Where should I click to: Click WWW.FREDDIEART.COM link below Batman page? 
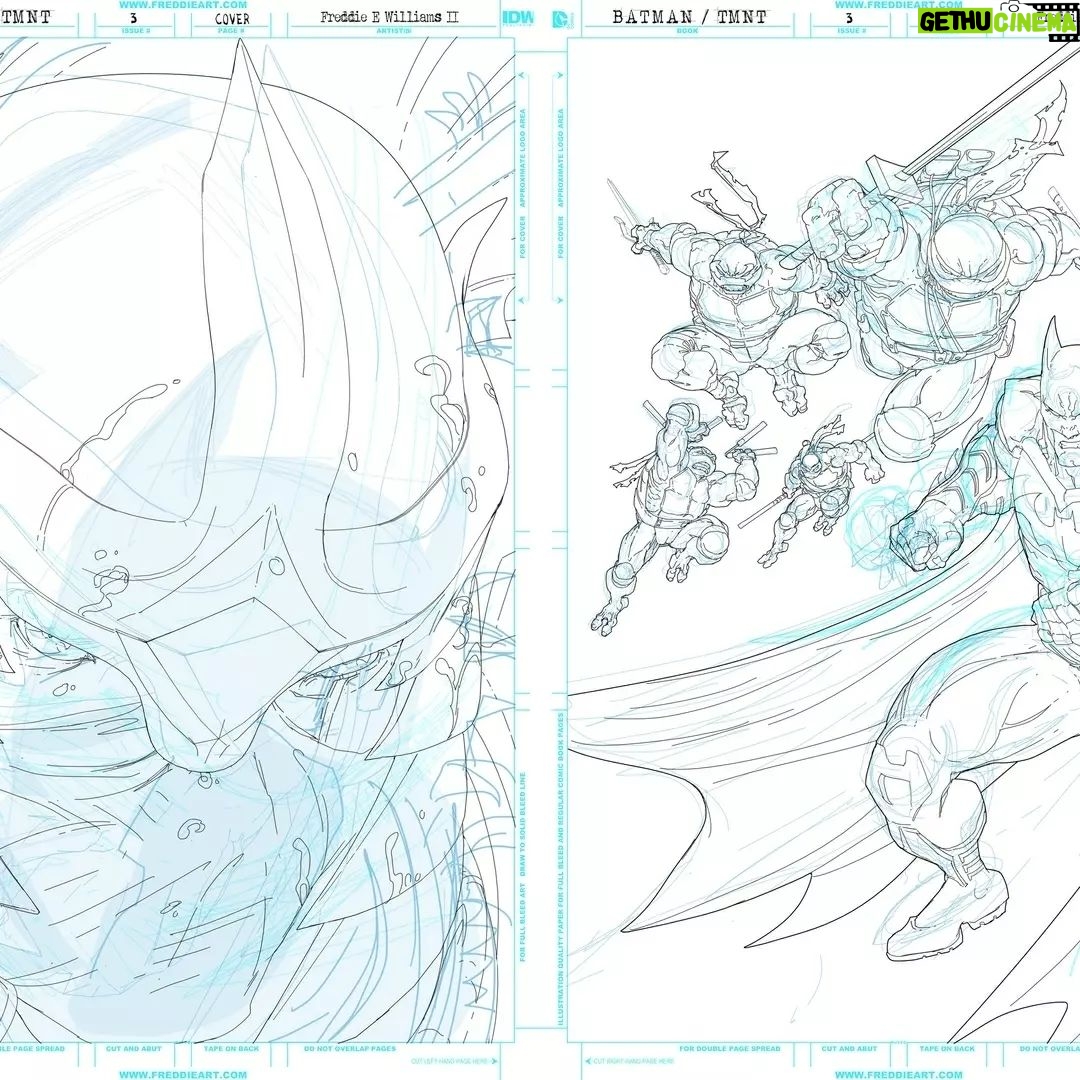[898, 1074]
